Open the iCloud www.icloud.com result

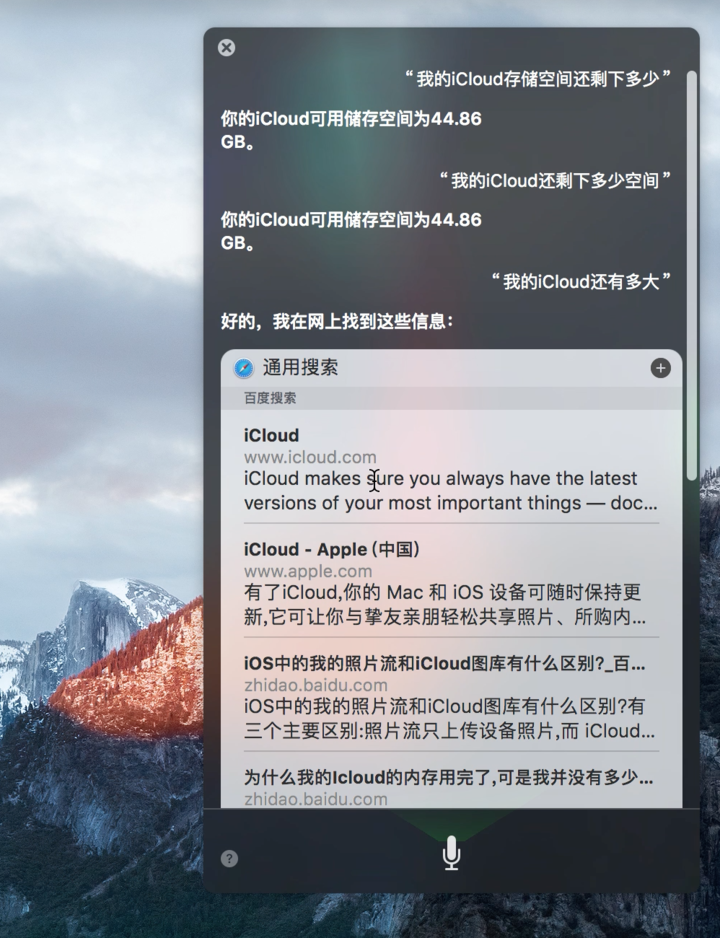(x=451, y=468)
